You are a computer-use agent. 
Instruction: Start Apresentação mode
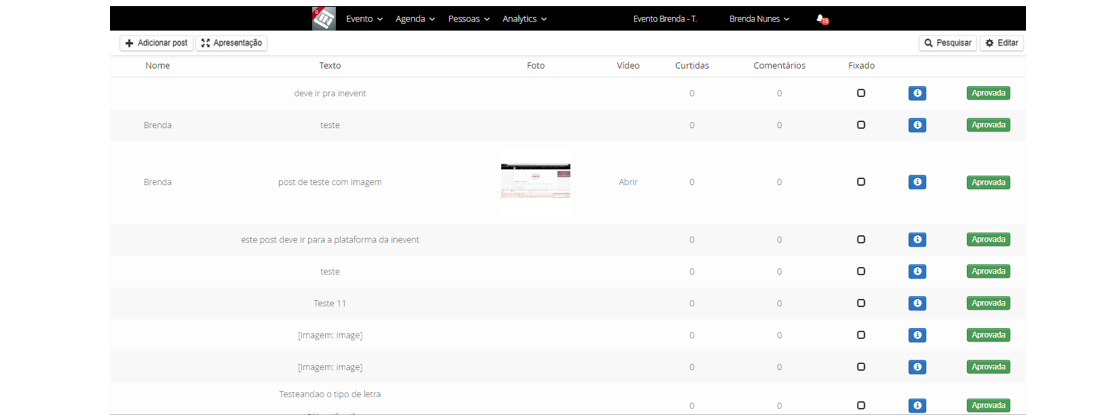coord(232,43)
